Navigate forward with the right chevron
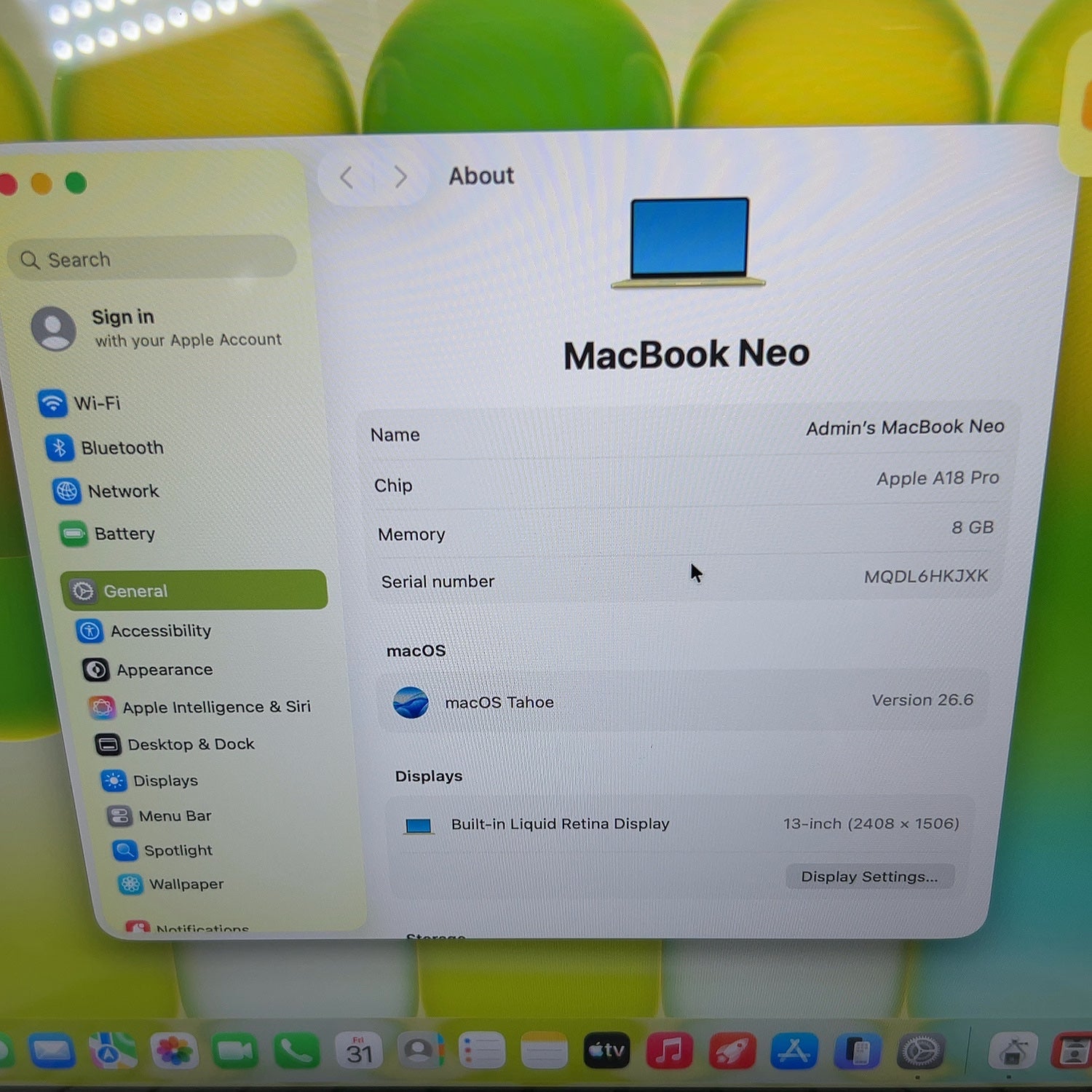Viewport: 1092px width, 1092px height. click(400, 177)
